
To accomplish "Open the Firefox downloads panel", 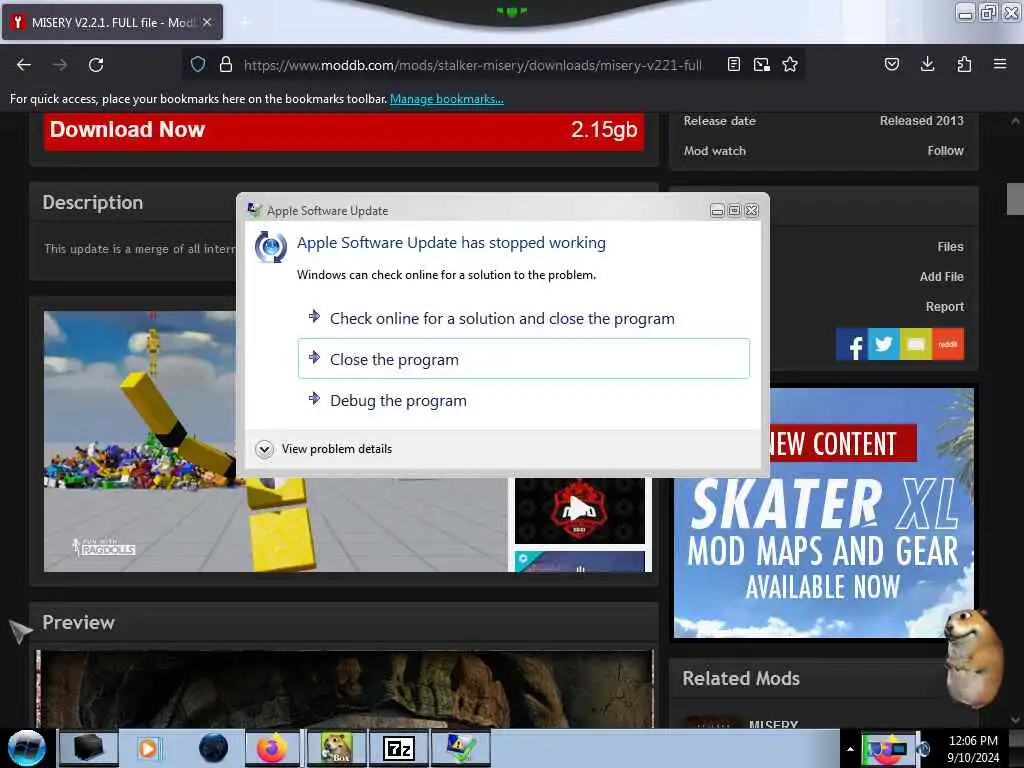I will [927, 64].
